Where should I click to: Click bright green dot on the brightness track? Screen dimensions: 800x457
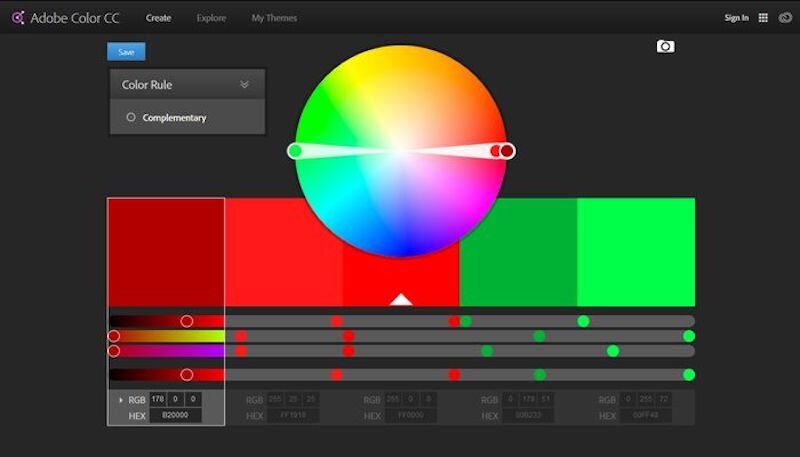coord(689,375)
